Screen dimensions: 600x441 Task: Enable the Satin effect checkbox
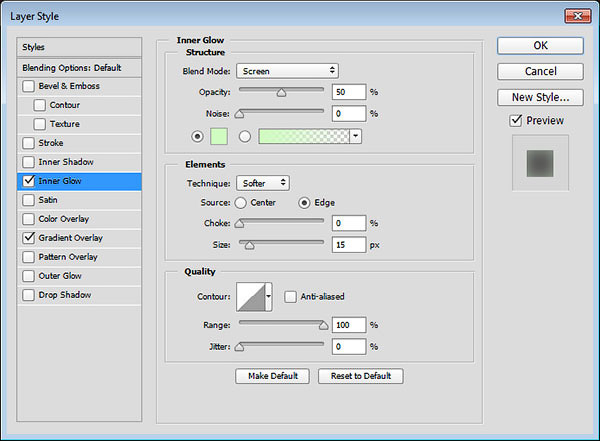coord(28,200)
